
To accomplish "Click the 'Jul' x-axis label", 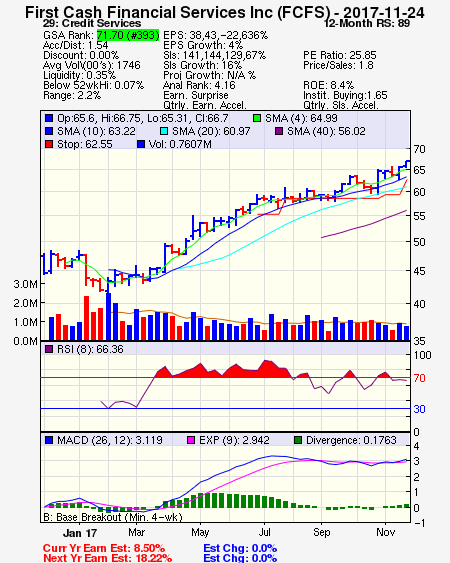I will 265,532.
